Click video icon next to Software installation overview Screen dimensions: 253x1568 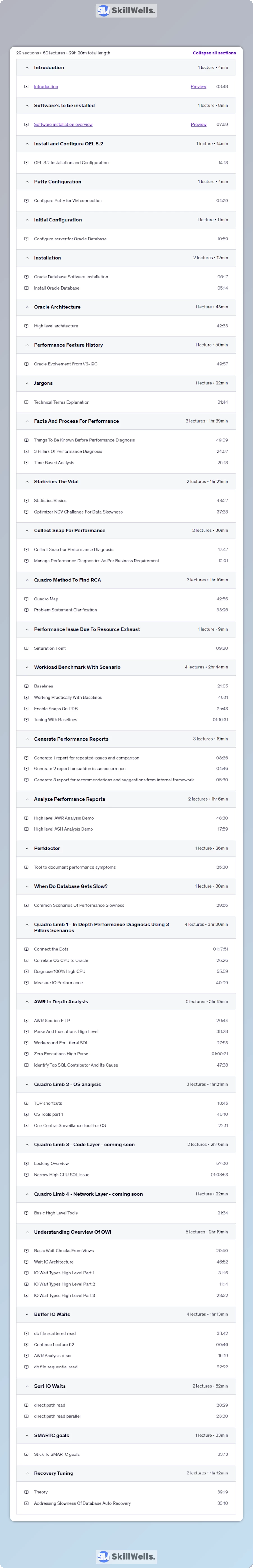(26, 125)
